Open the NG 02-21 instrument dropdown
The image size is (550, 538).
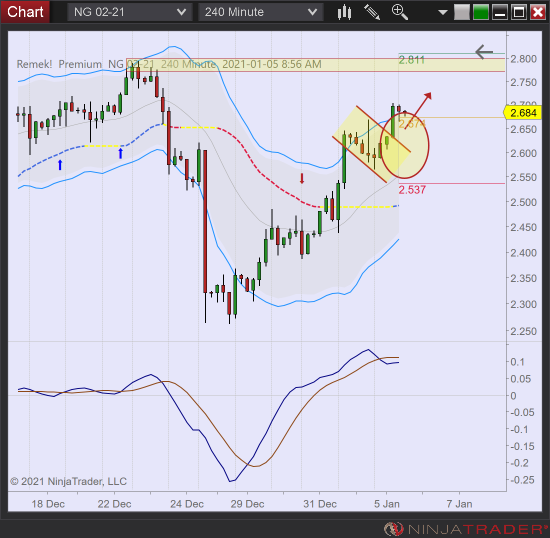129,12
